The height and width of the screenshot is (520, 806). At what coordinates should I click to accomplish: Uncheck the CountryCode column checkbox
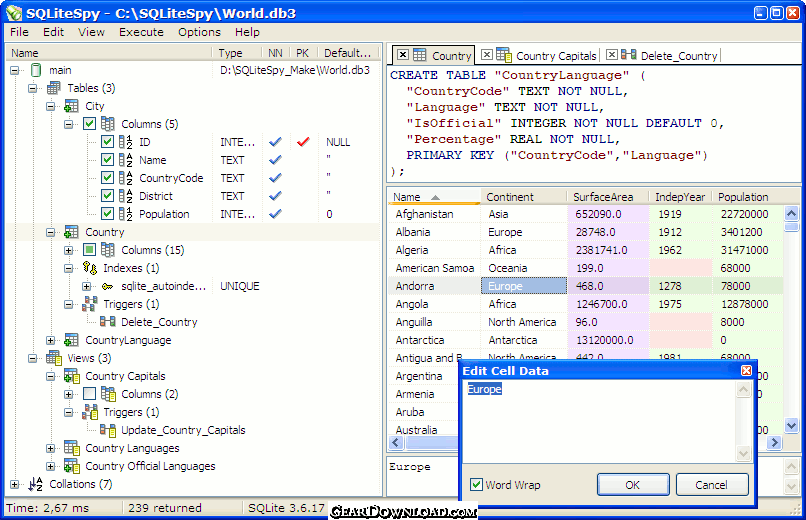[x=107, y=178]
